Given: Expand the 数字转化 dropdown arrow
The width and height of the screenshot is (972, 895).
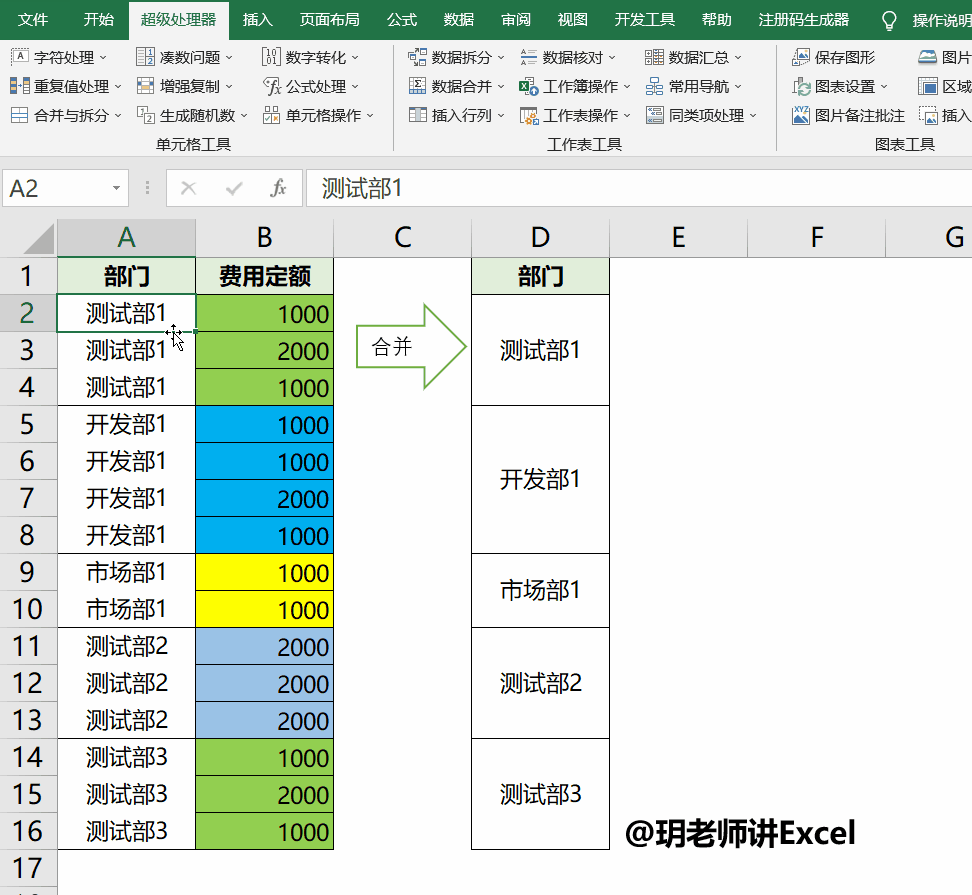Looking at the screenshot, I should (x=355, y=58).
